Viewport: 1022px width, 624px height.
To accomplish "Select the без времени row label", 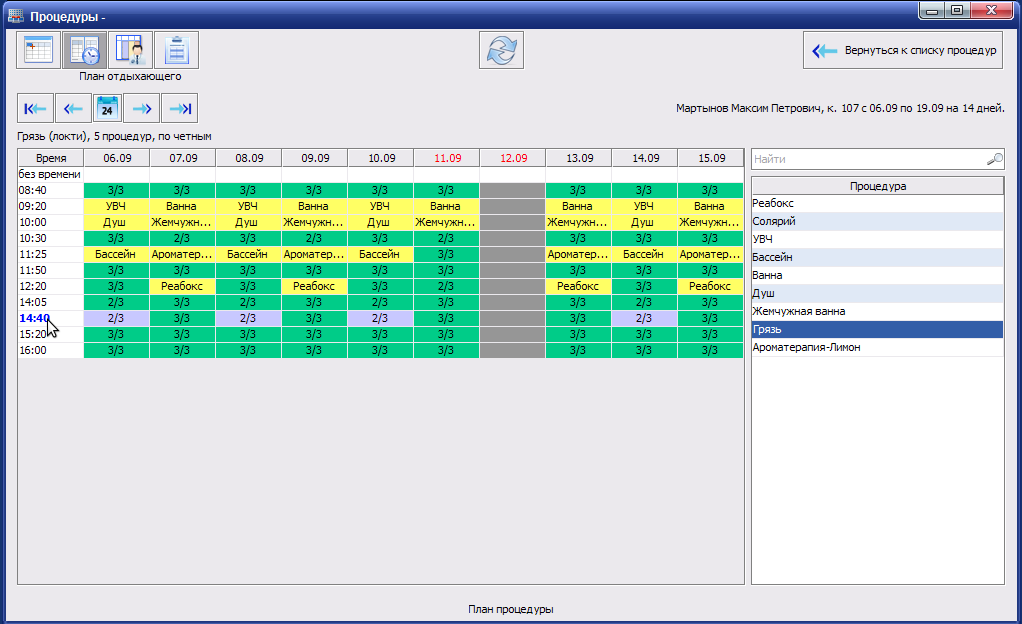I will (50, 174).
